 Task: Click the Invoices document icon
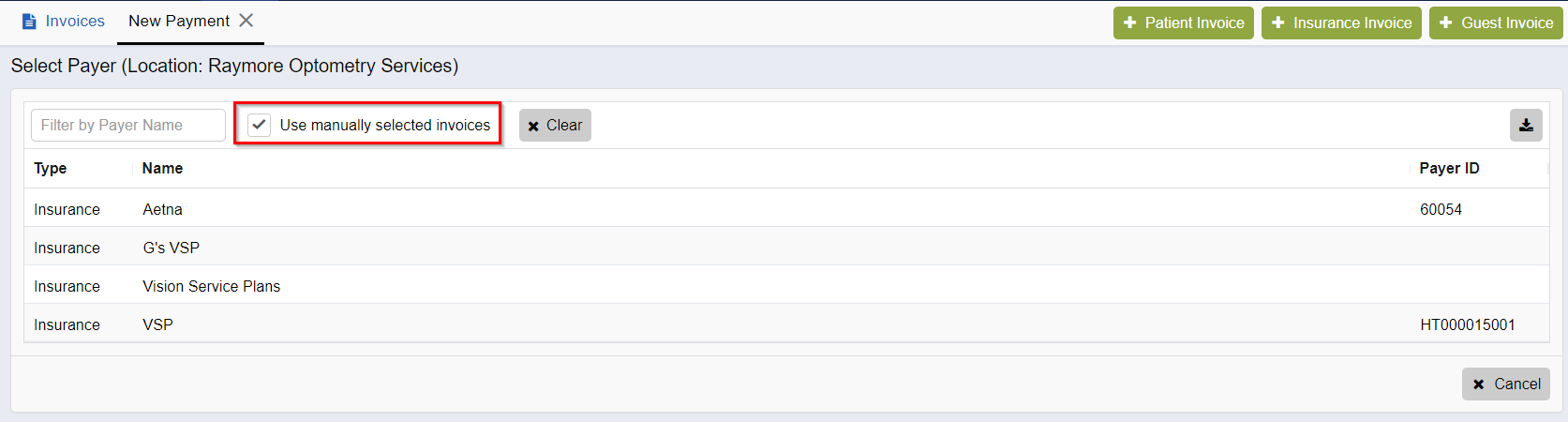[x=29, y=21]
